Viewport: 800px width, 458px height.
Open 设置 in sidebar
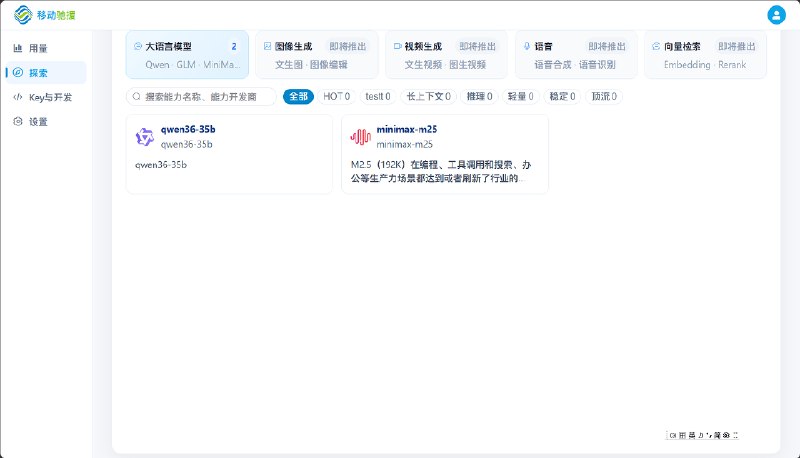point(46,121)
